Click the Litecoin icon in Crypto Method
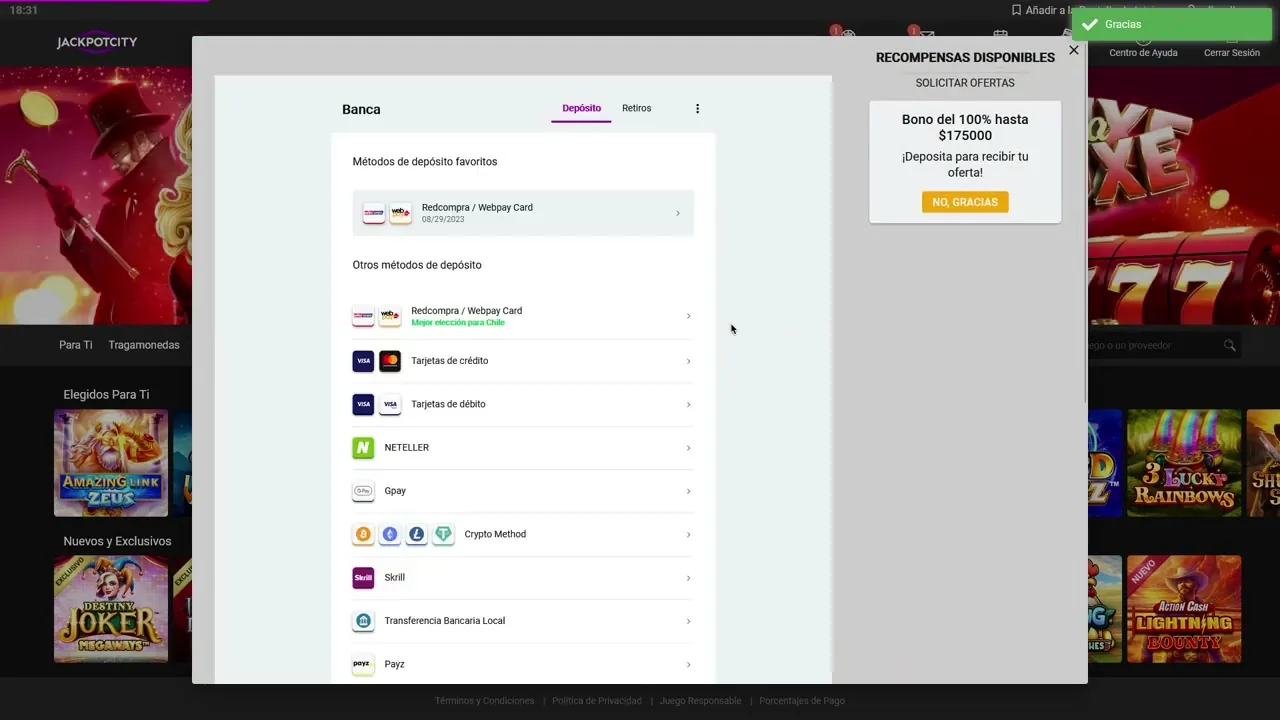1280x720 pixels. click(416, 534)
